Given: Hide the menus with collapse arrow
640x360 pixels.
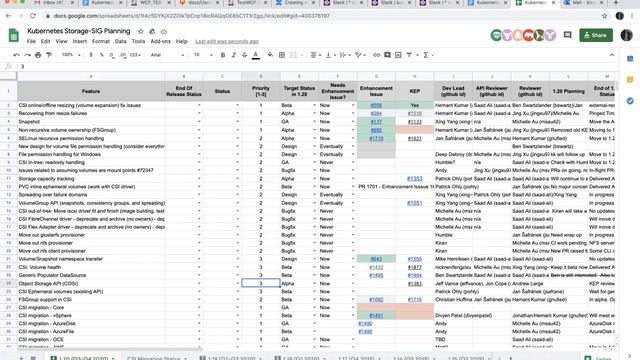Looking at the screenshot, I should (612, 55).
